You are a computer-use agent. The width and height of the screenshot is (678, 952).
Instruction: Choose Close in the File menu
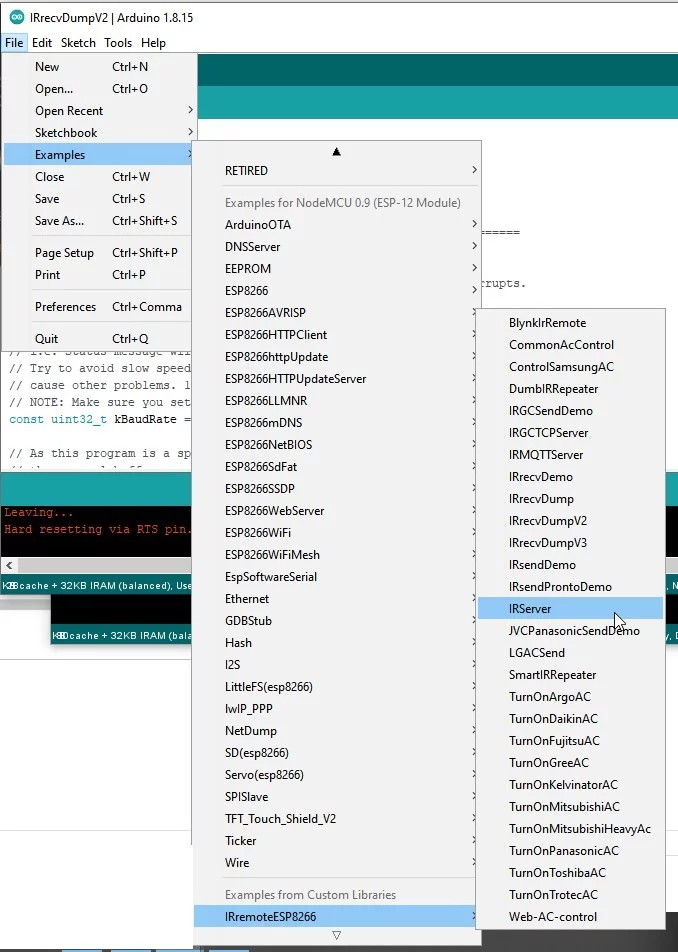[x=98, y=177]
